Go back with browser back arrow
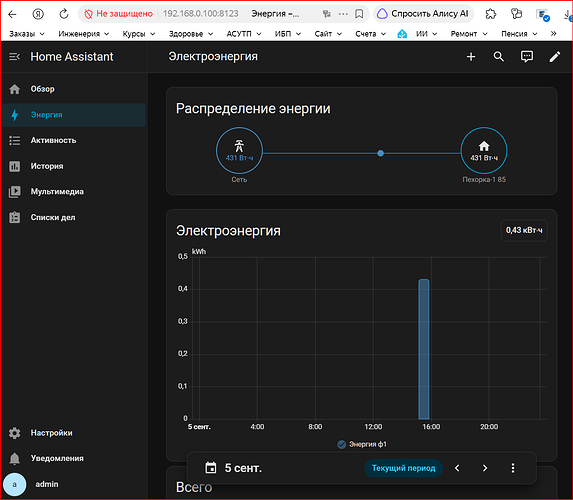Image resolution: width=573 pixels, height=500 pixels. click(12, 14)
